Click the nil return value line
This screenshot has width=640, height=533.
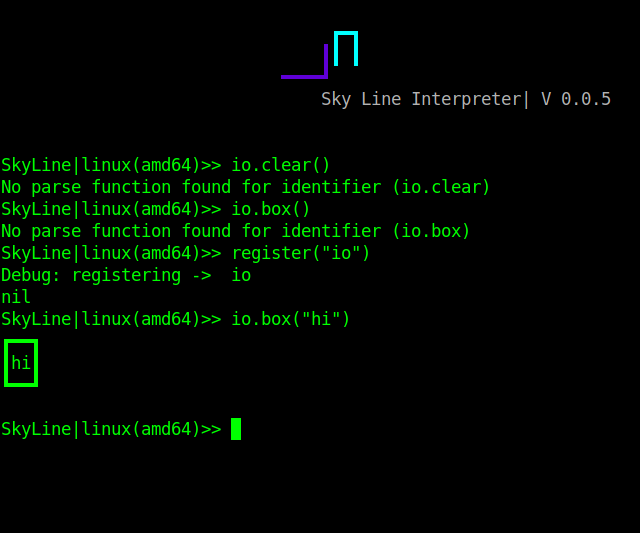click(x=16, y=297)
